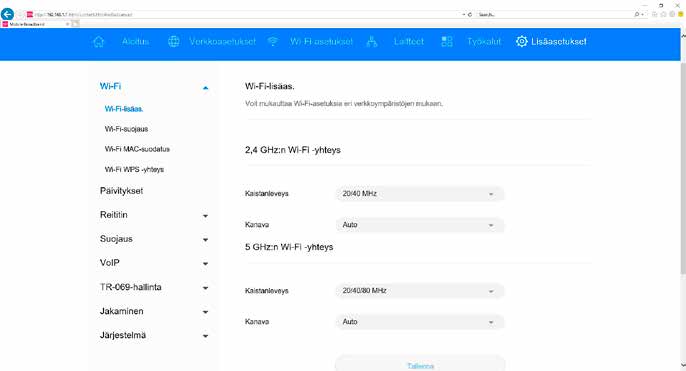686x371 pixels.
Task: Click the '5 GHz:n Wi-Fi -yhteys' heading
Action: 289,247
